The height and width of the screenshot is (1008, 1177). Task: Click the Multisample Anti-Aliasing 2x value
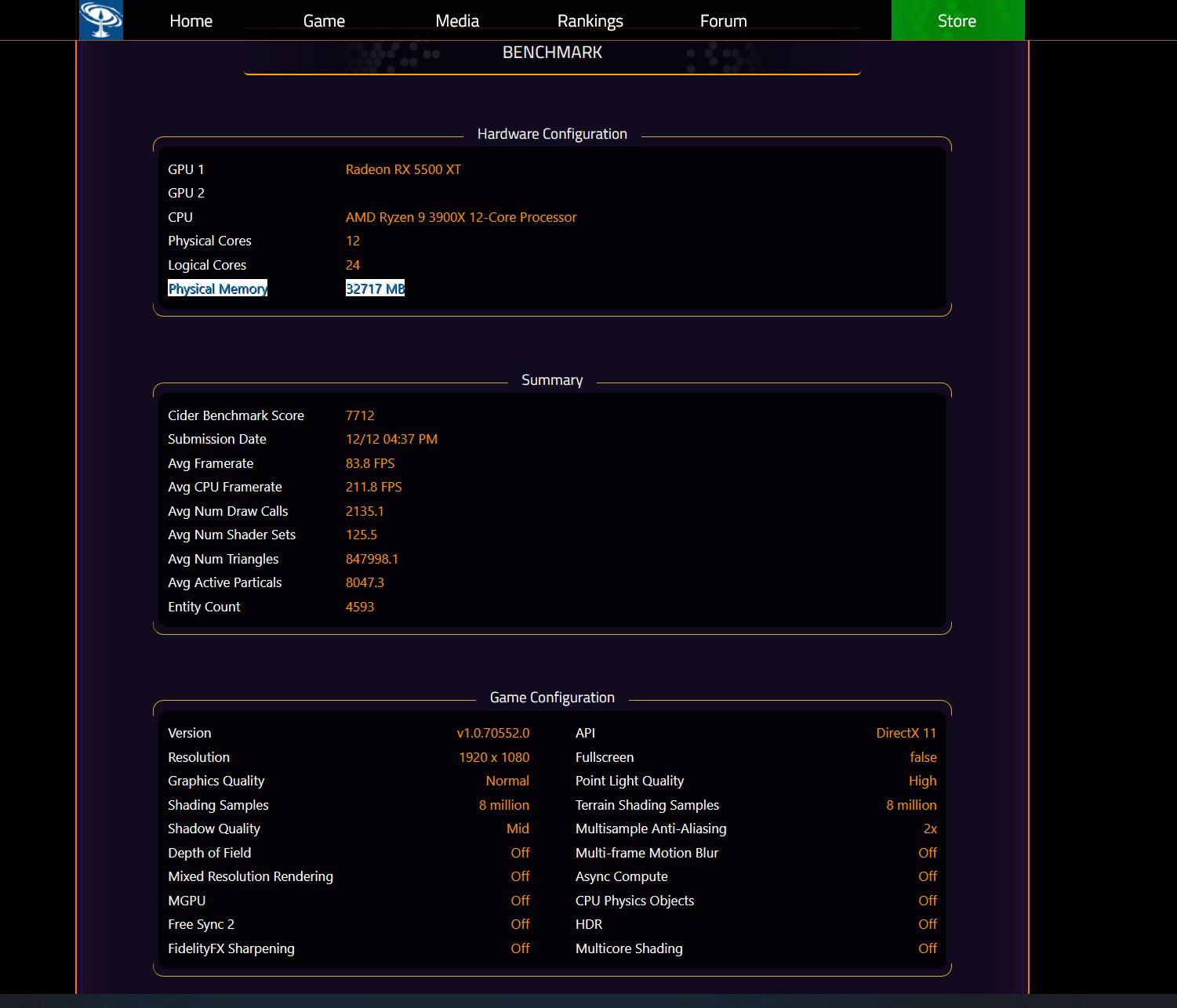930,829
